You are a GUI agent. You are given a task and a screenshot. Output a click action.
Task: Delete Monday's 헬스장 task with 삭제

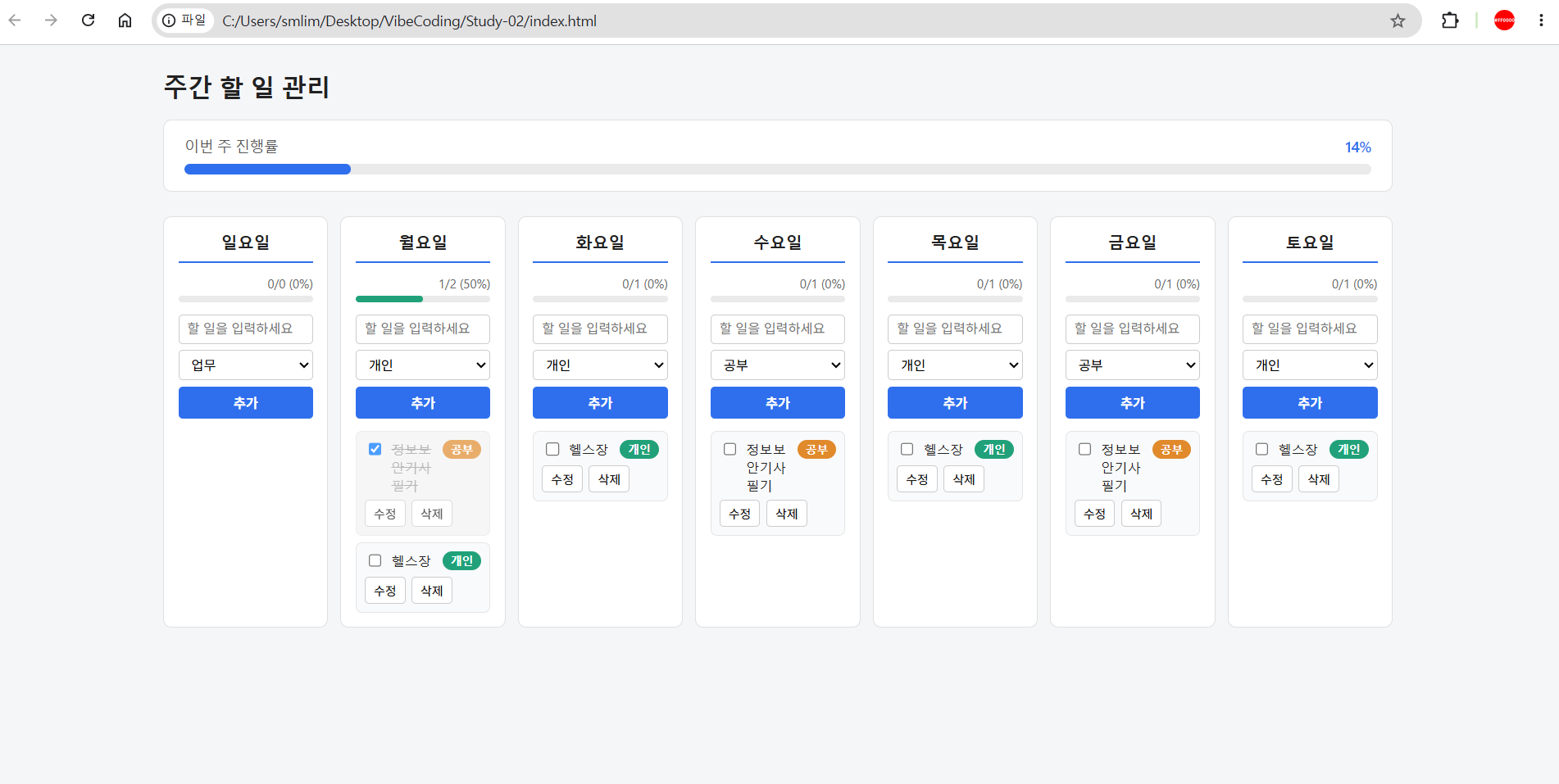(432, 591)
